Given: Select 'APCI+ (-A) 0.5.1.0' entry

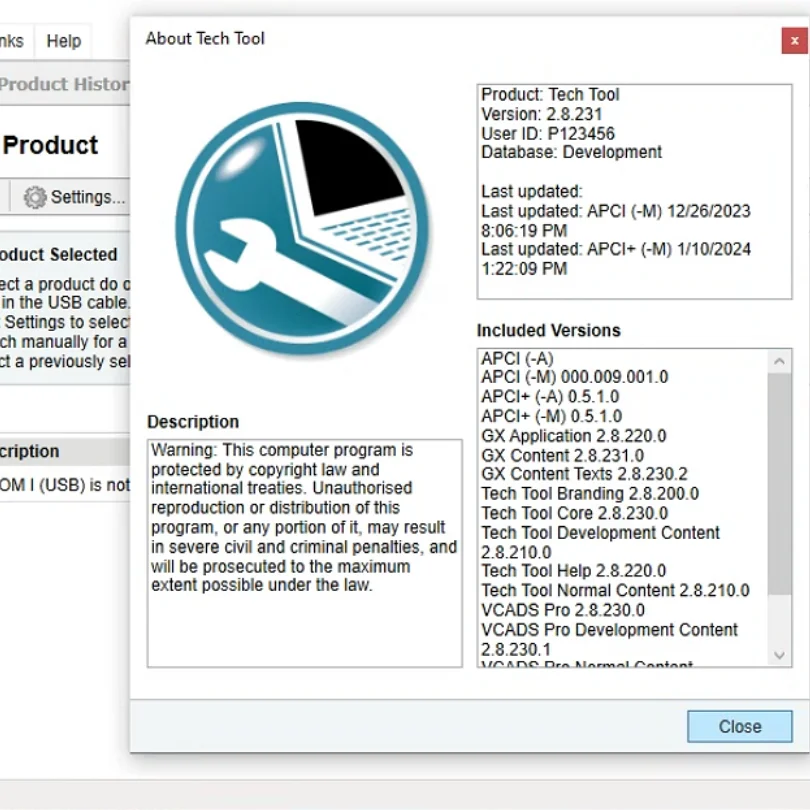Looking at the screenshot, I should (550, 397).
